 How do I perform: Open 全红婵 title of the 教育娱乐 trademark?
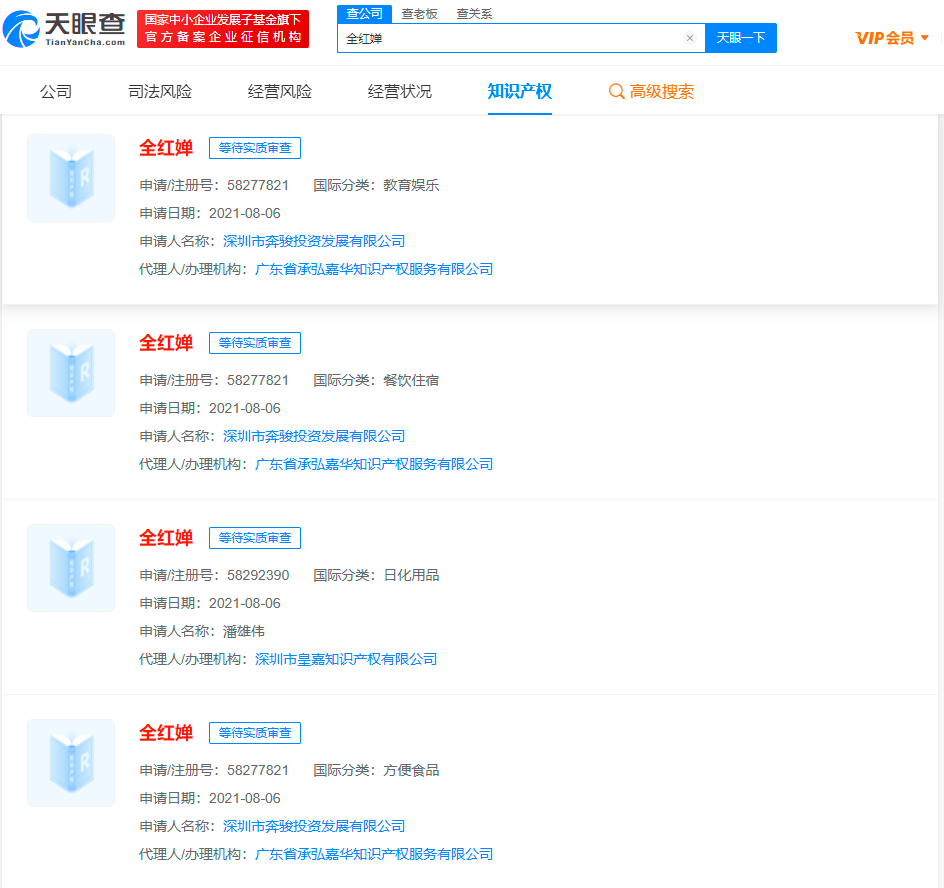pyautogui.click(x=166, y=148)
